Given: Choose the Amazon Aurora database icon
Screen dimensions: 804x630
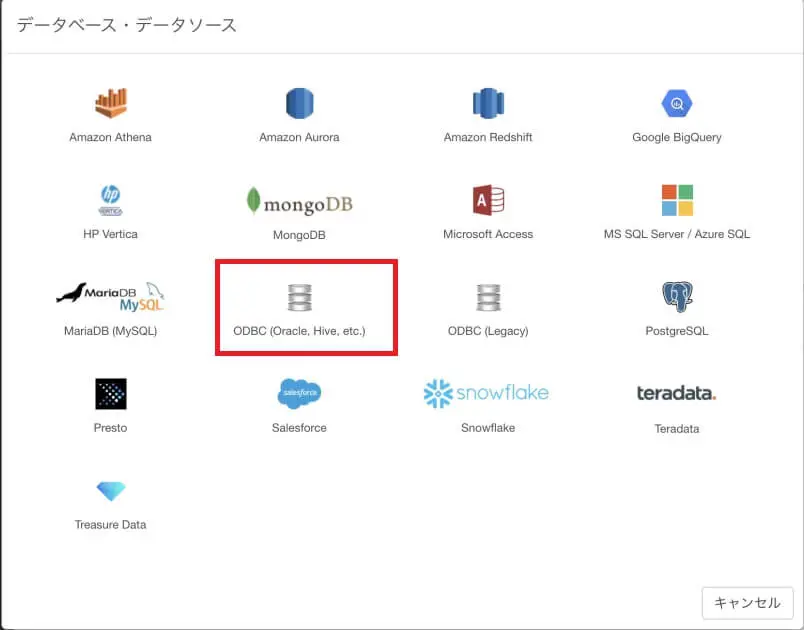Looking at the screenshot, I should (299, 103).
